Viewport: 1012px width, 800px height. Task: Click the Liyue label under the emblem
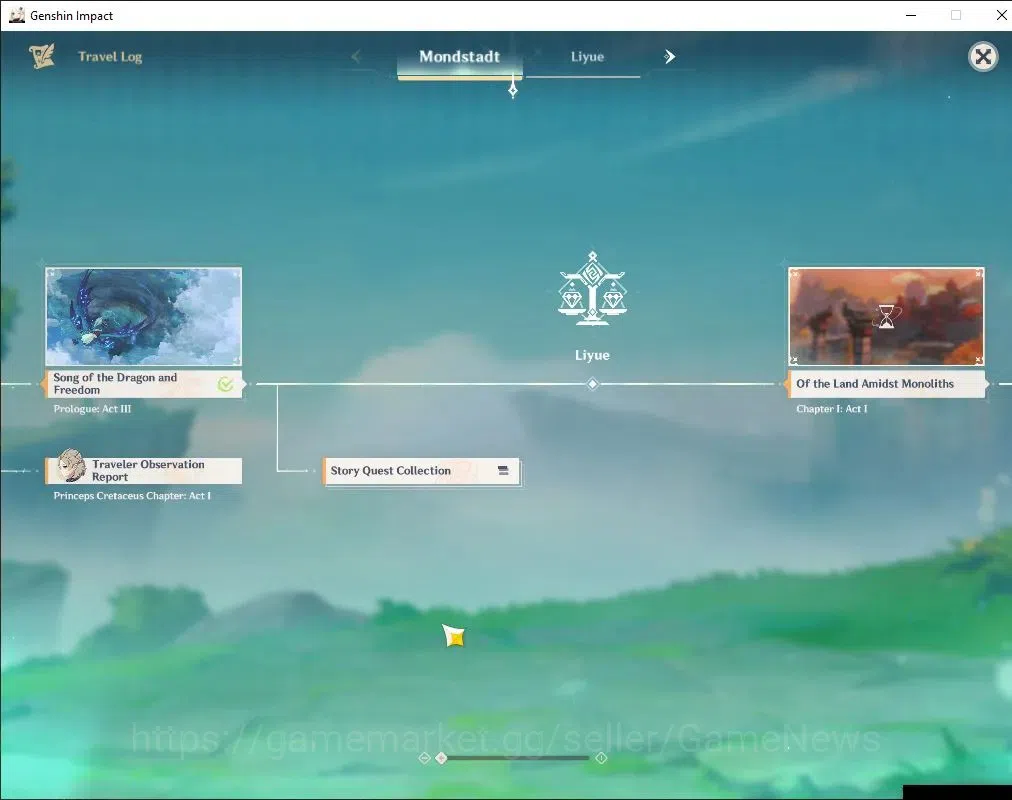click(x=592, y=355)
